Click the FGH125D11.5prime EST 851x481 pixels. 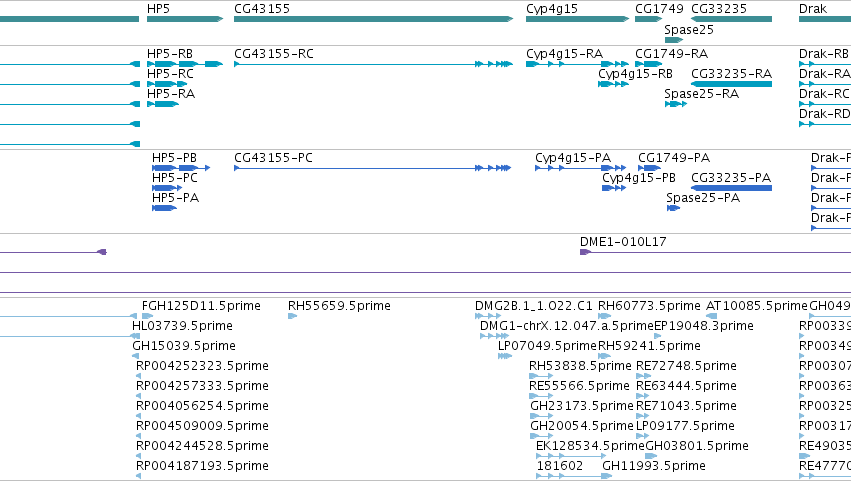click(148, 317)
